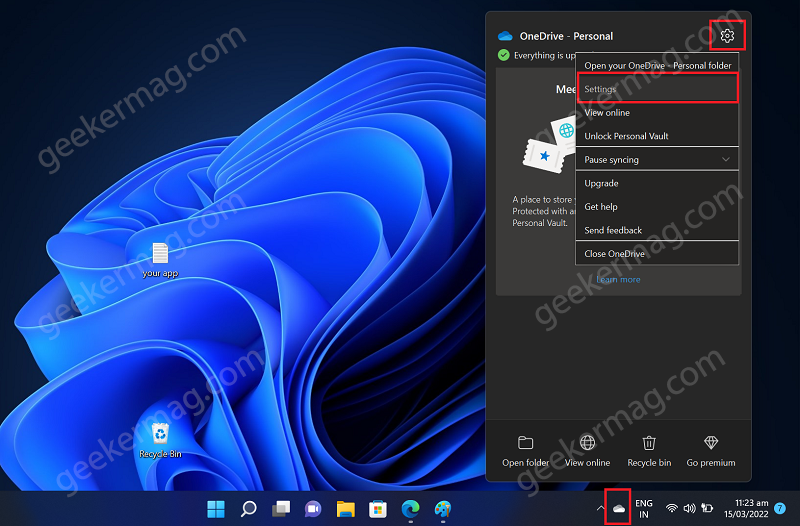Open the Paint app on the taskbar
The image size is (800, 526).
[442, 509]
